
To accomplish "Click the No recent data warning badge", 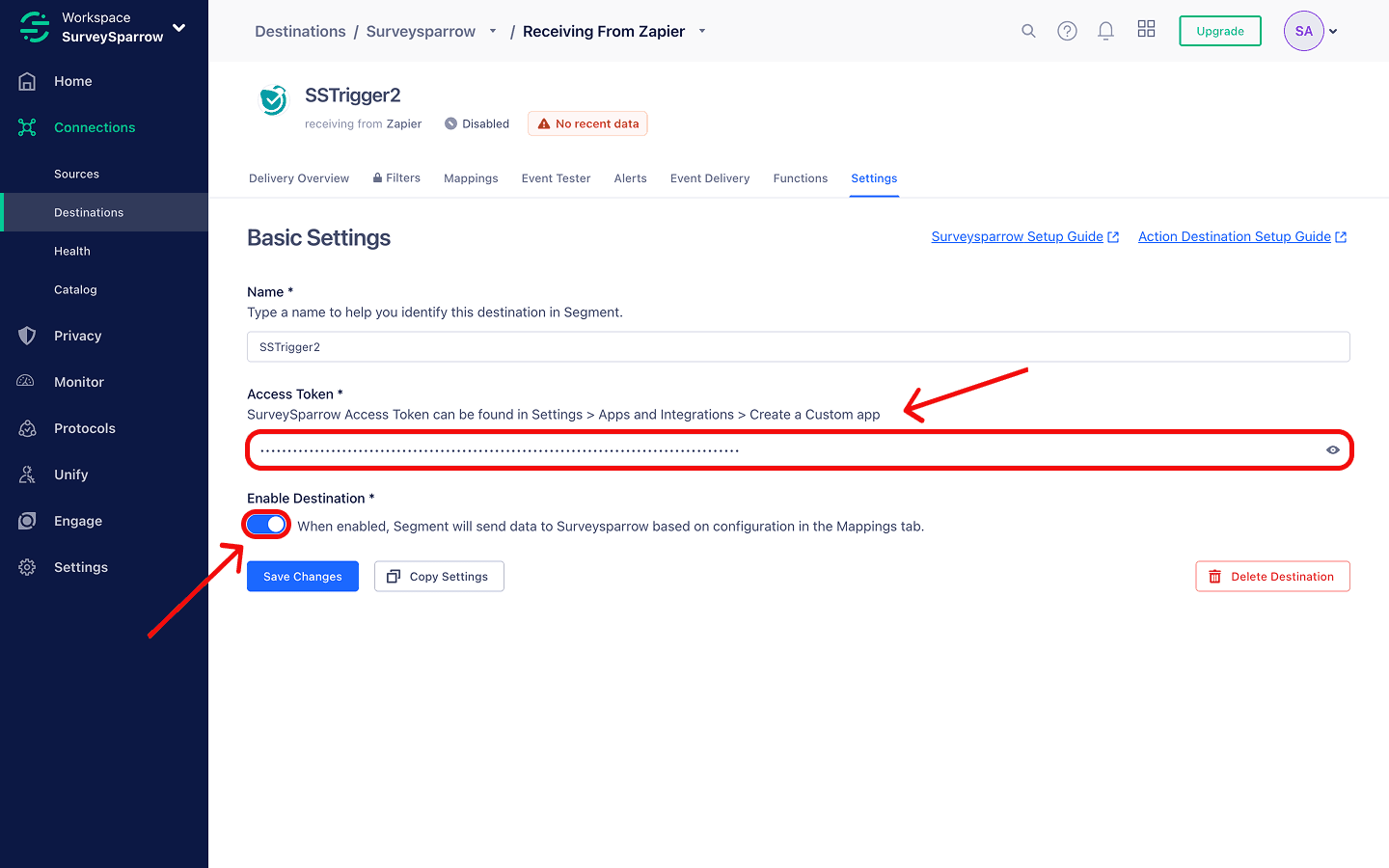I will tap(587, 123).
